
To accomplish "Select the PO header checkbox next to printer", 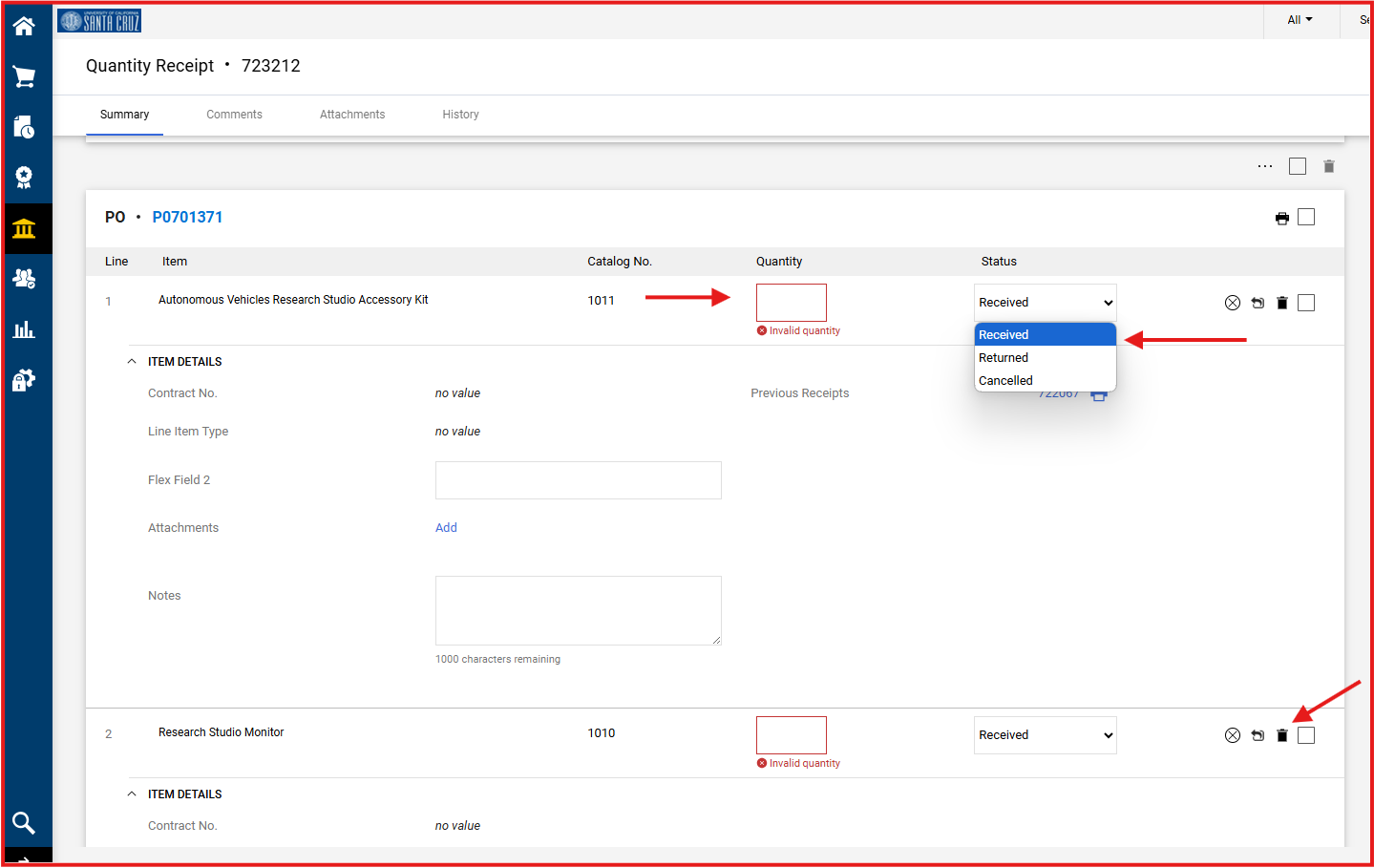I will [x=1306, y=217].
